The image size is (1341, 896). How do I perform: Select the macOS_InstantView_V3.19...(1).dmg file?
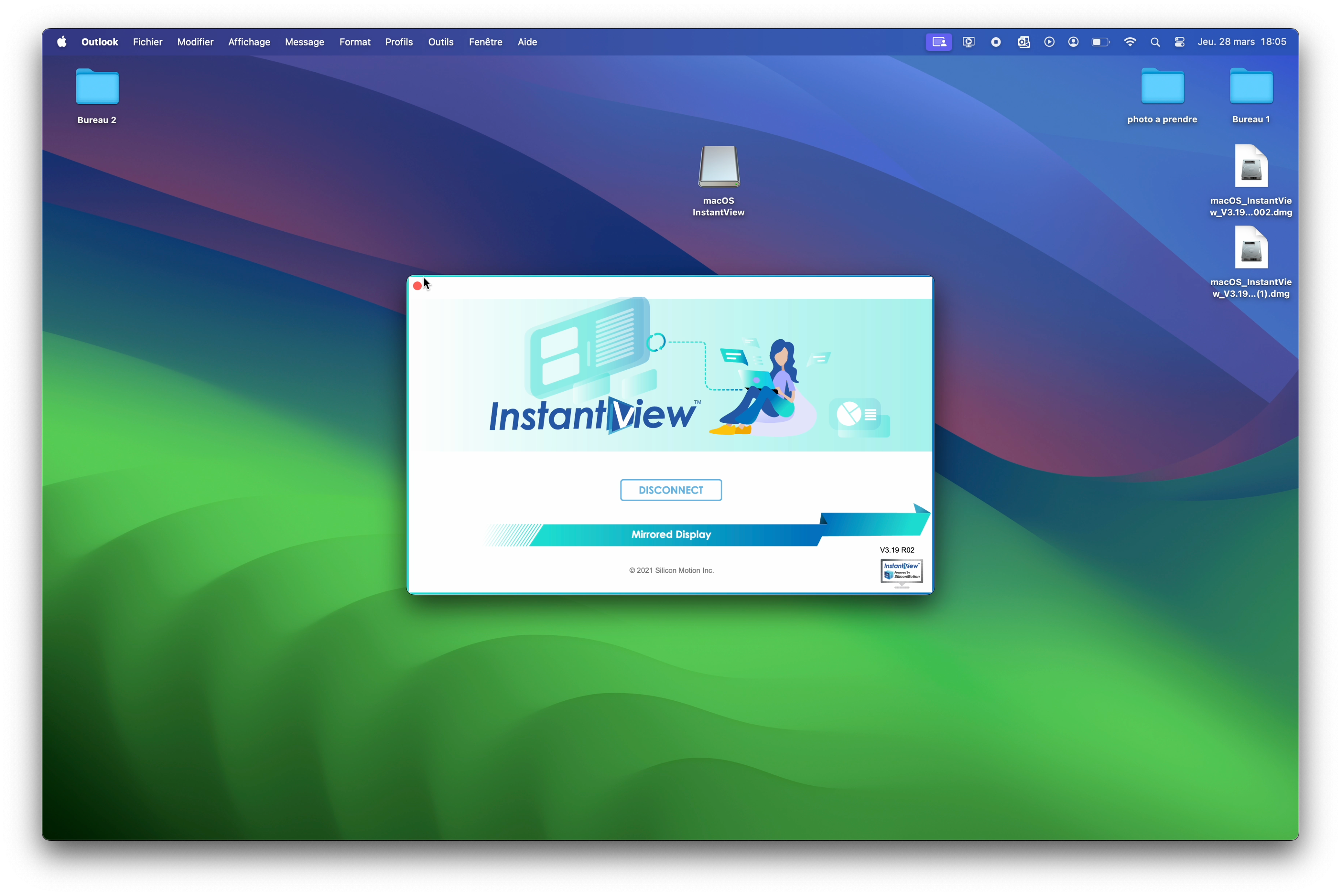[x=1251, y=248]
